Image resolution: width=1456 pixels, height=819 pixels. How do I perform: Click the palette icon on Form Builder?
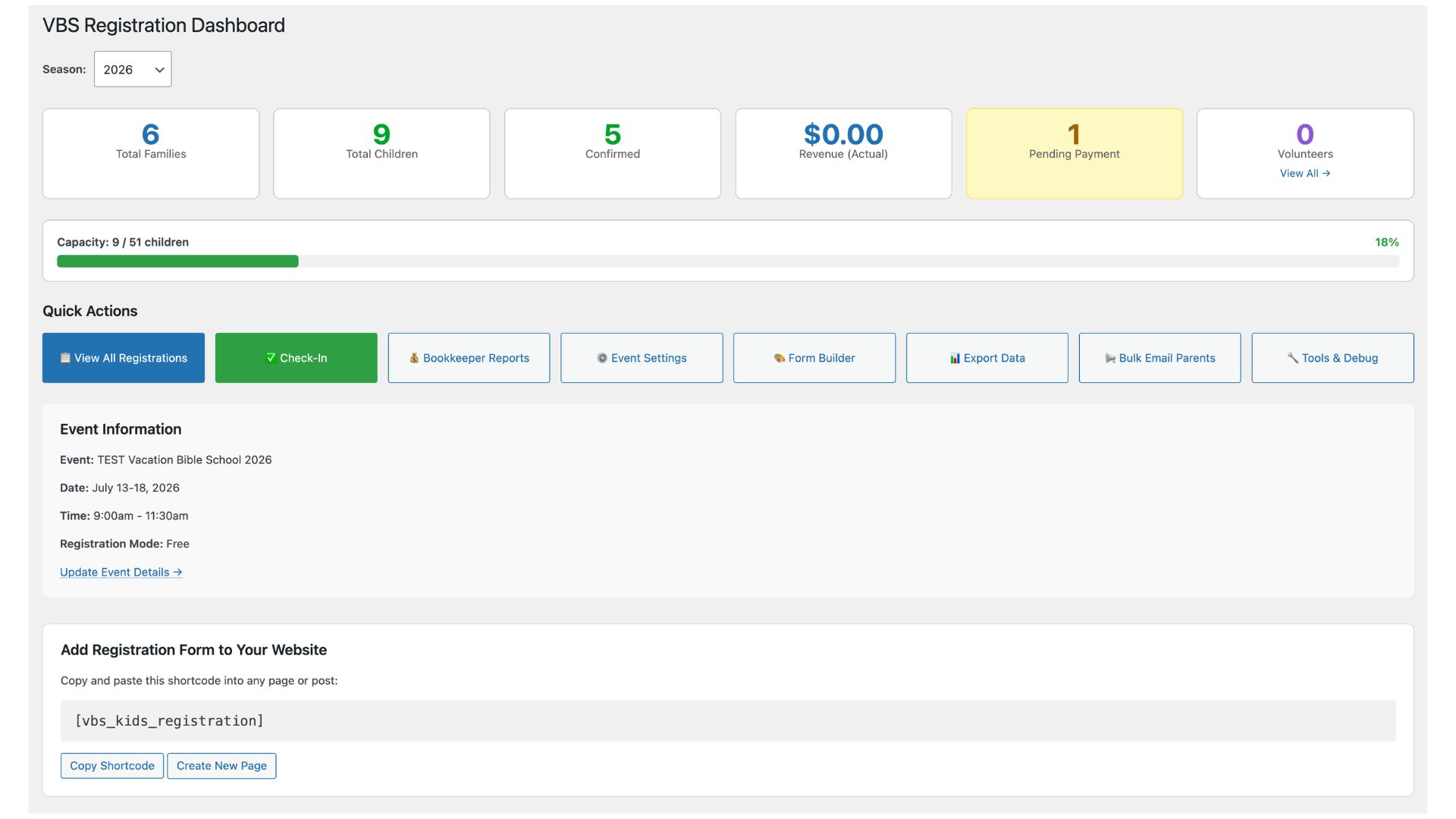pos(779,358)
